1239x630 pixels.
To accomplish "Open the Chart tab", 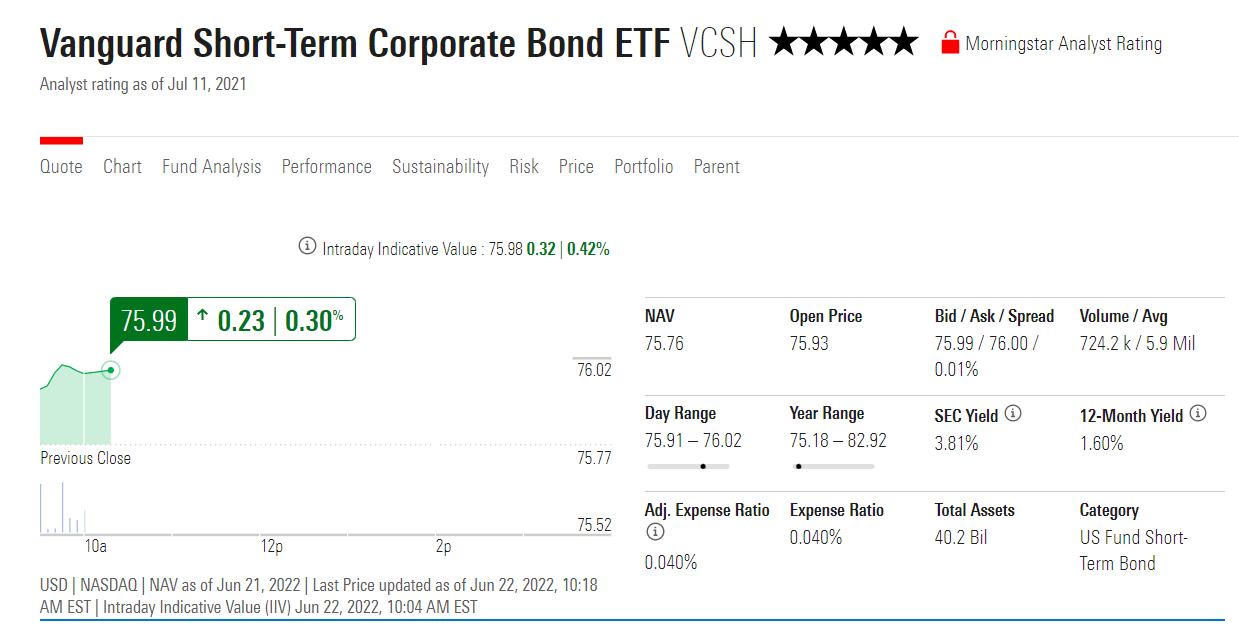I will click(122, 167).
